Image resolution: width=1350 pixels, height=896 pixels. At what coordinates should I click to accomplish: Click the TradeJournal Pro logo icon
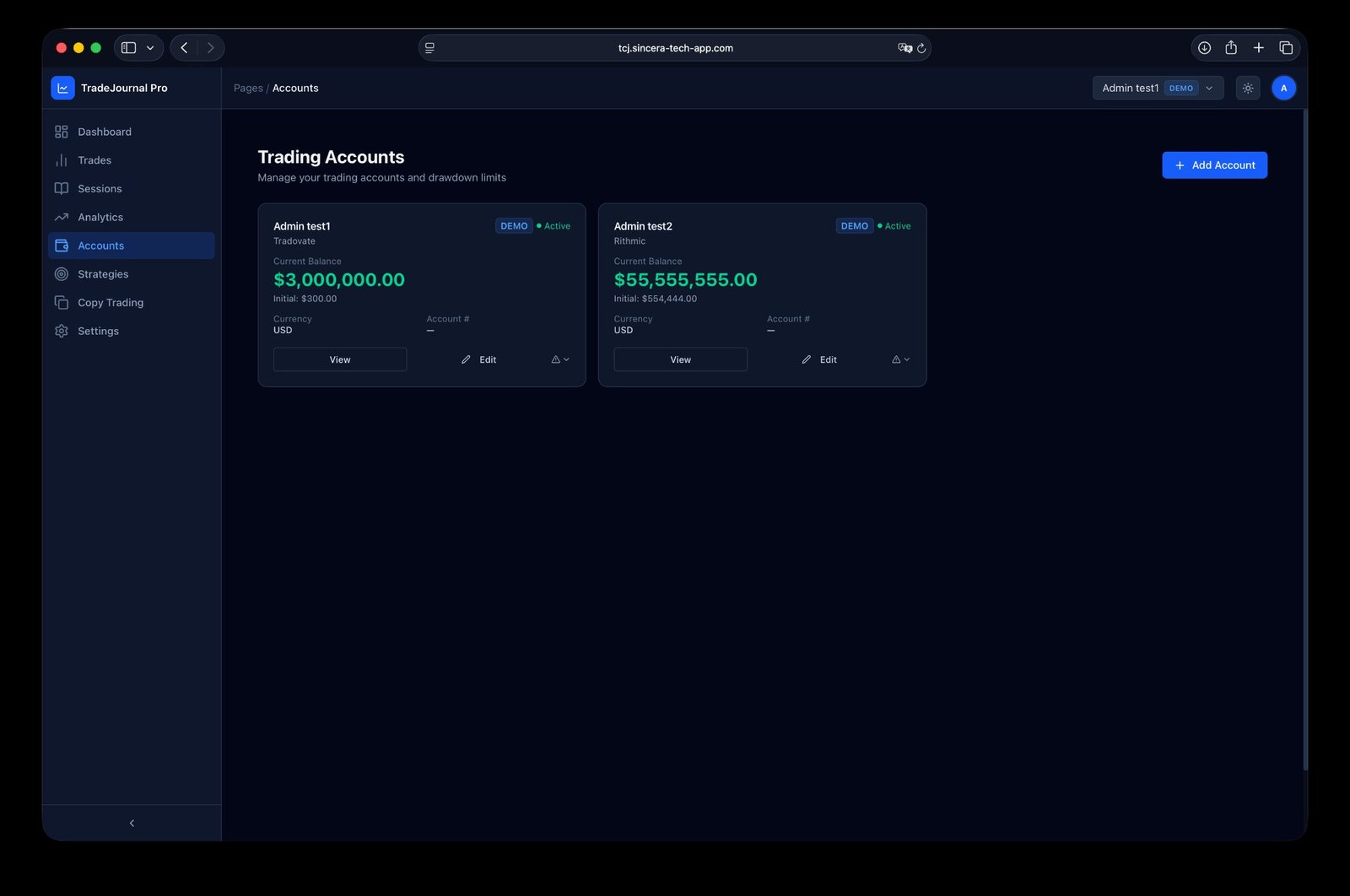pyautogui.click(x=62, y=88)
